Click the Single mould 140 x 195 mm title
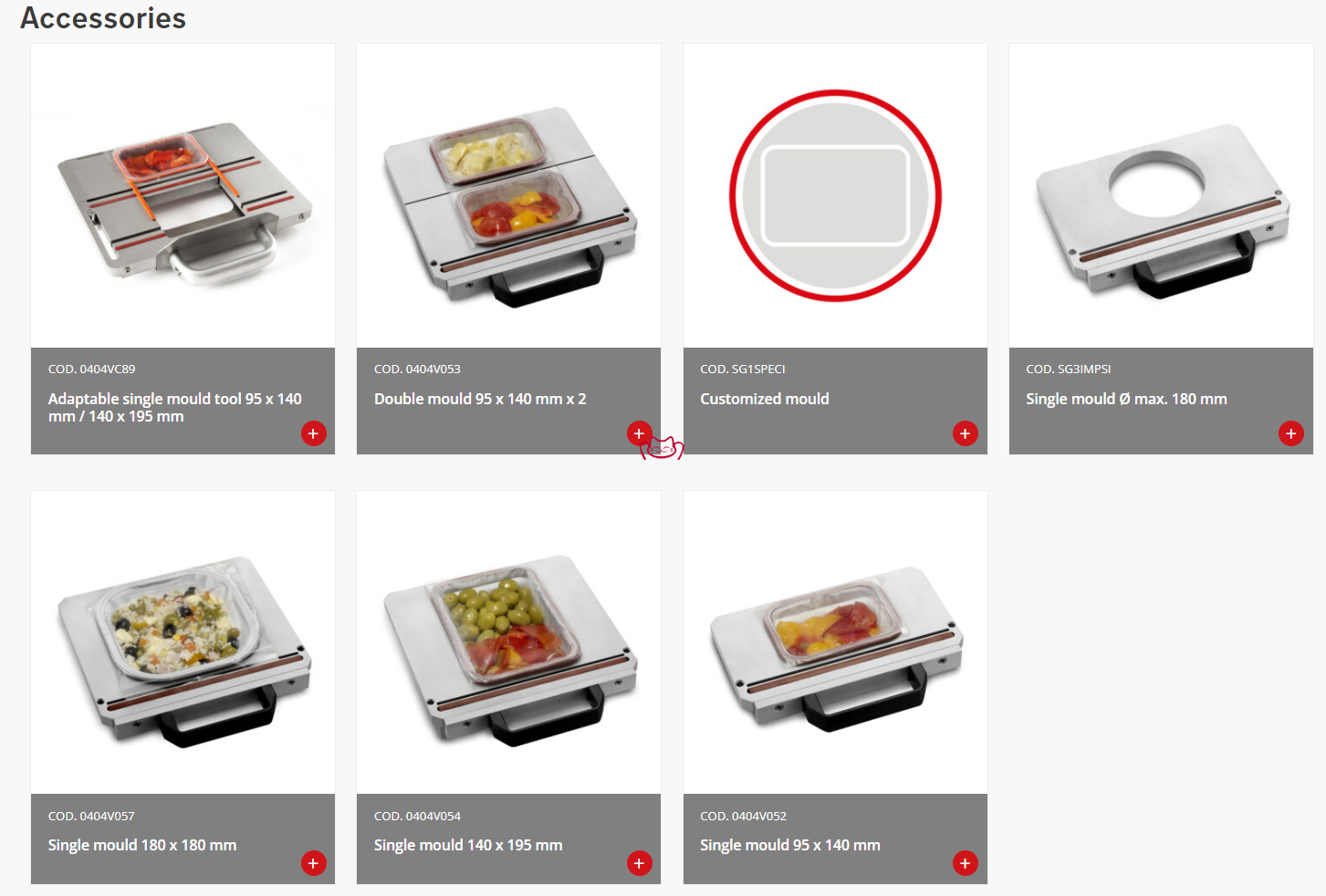 click(468, 845)
